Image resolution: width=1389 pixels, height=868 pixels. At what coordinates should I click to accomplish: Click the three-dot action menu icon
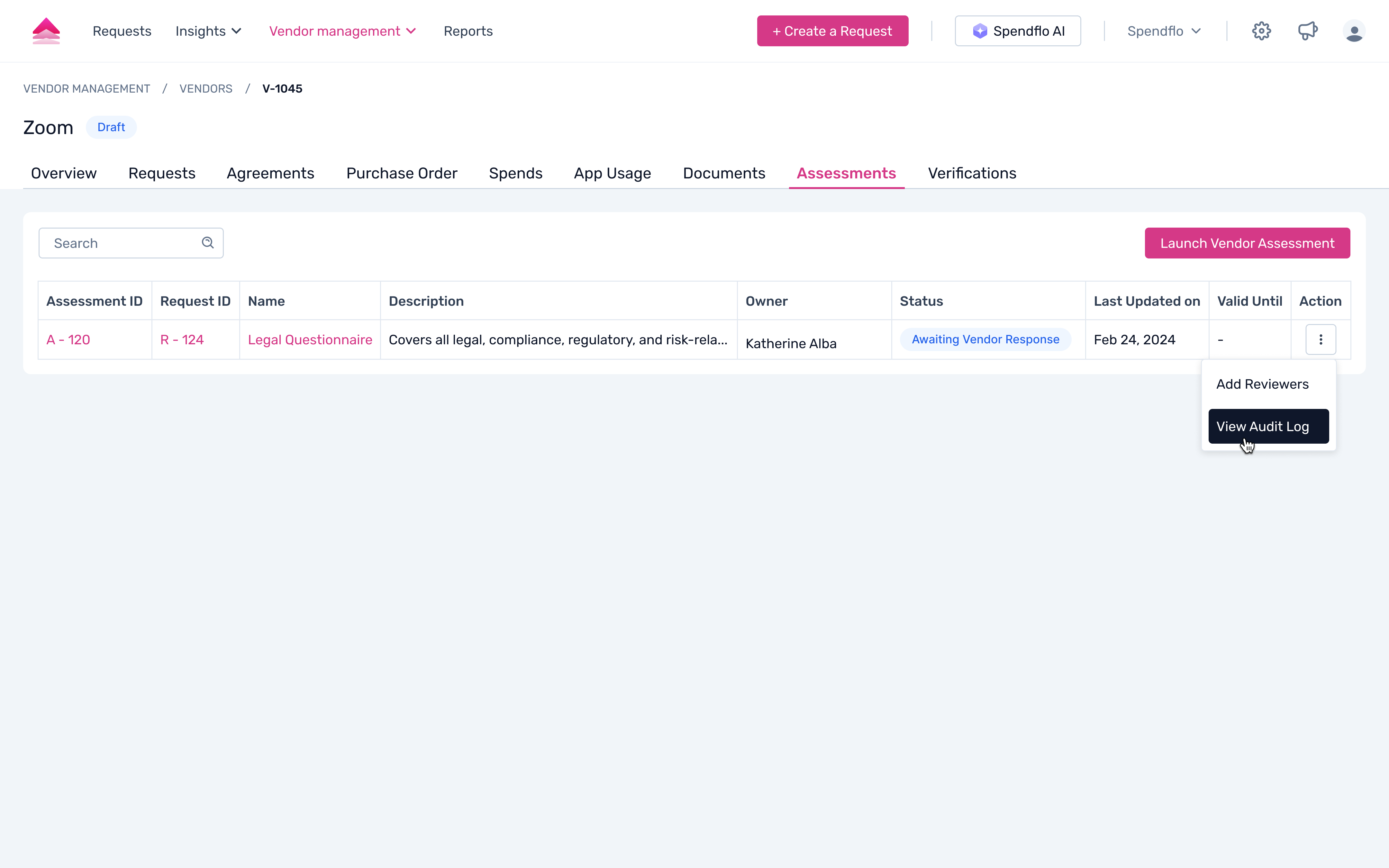pyautogui.click(x=1320, y=340)
